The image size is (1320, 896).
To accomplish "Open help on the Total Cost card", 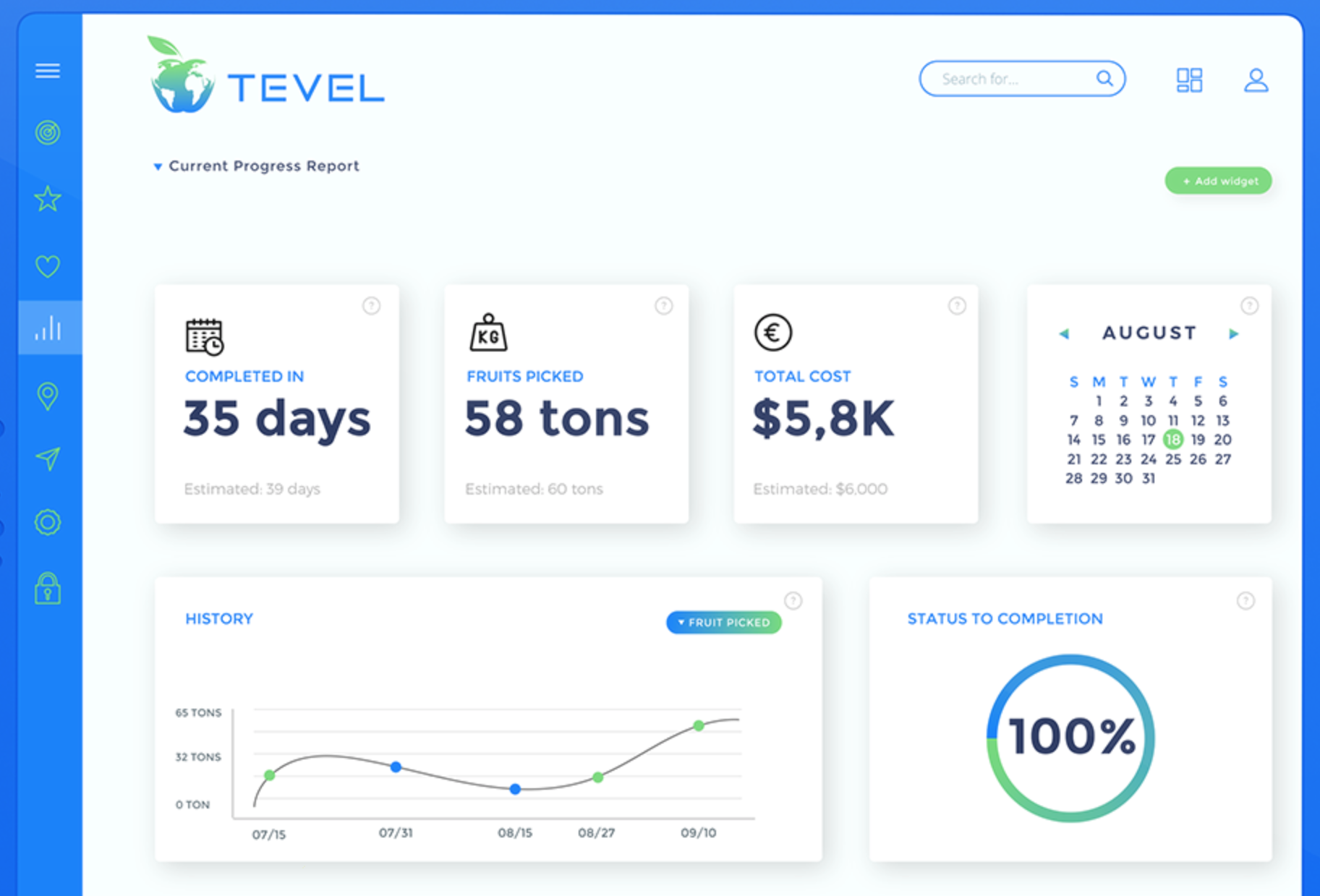I will [x=957, y=306].
